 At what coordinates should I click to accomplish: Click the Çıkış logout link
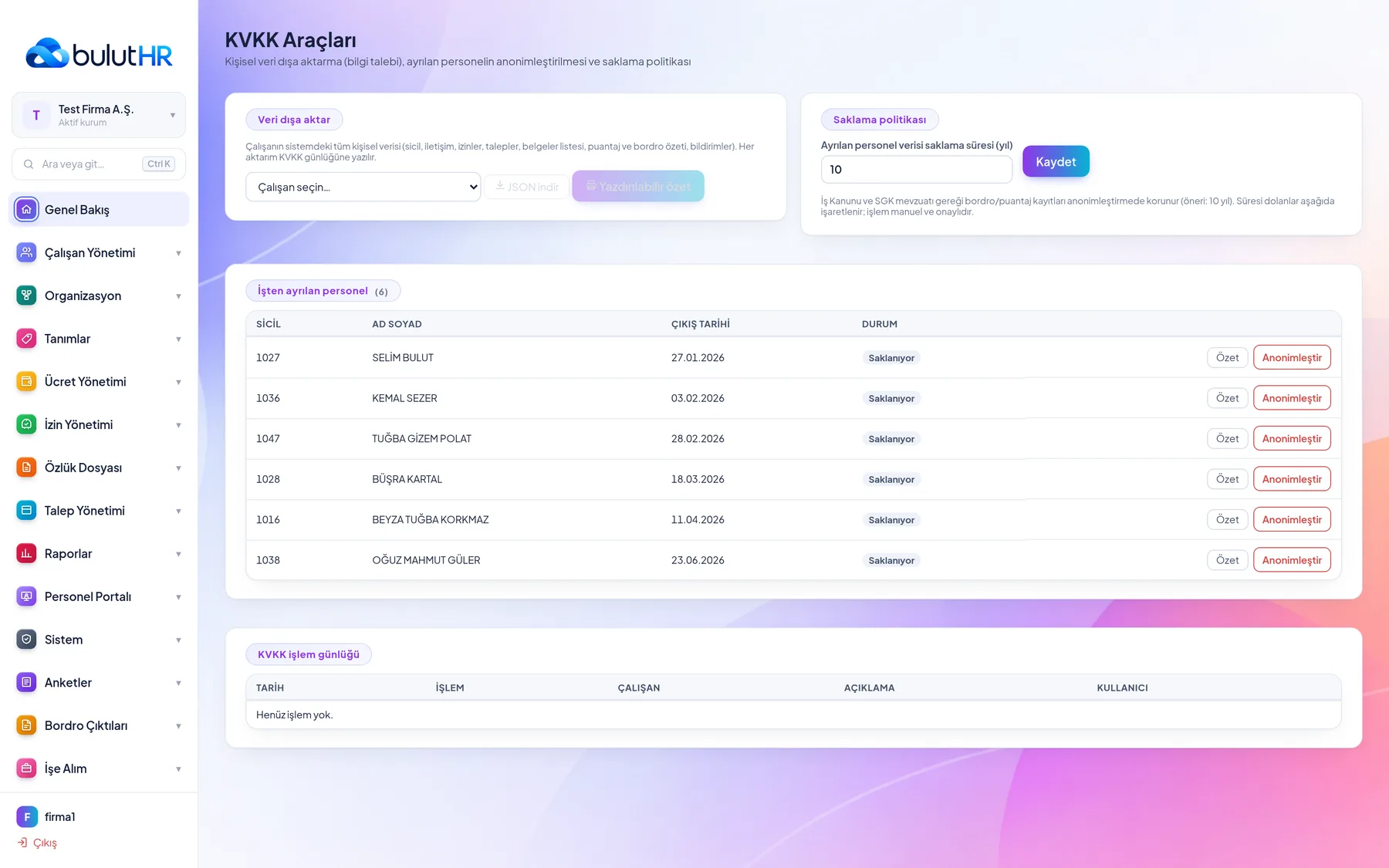click(x=38, y=843)
